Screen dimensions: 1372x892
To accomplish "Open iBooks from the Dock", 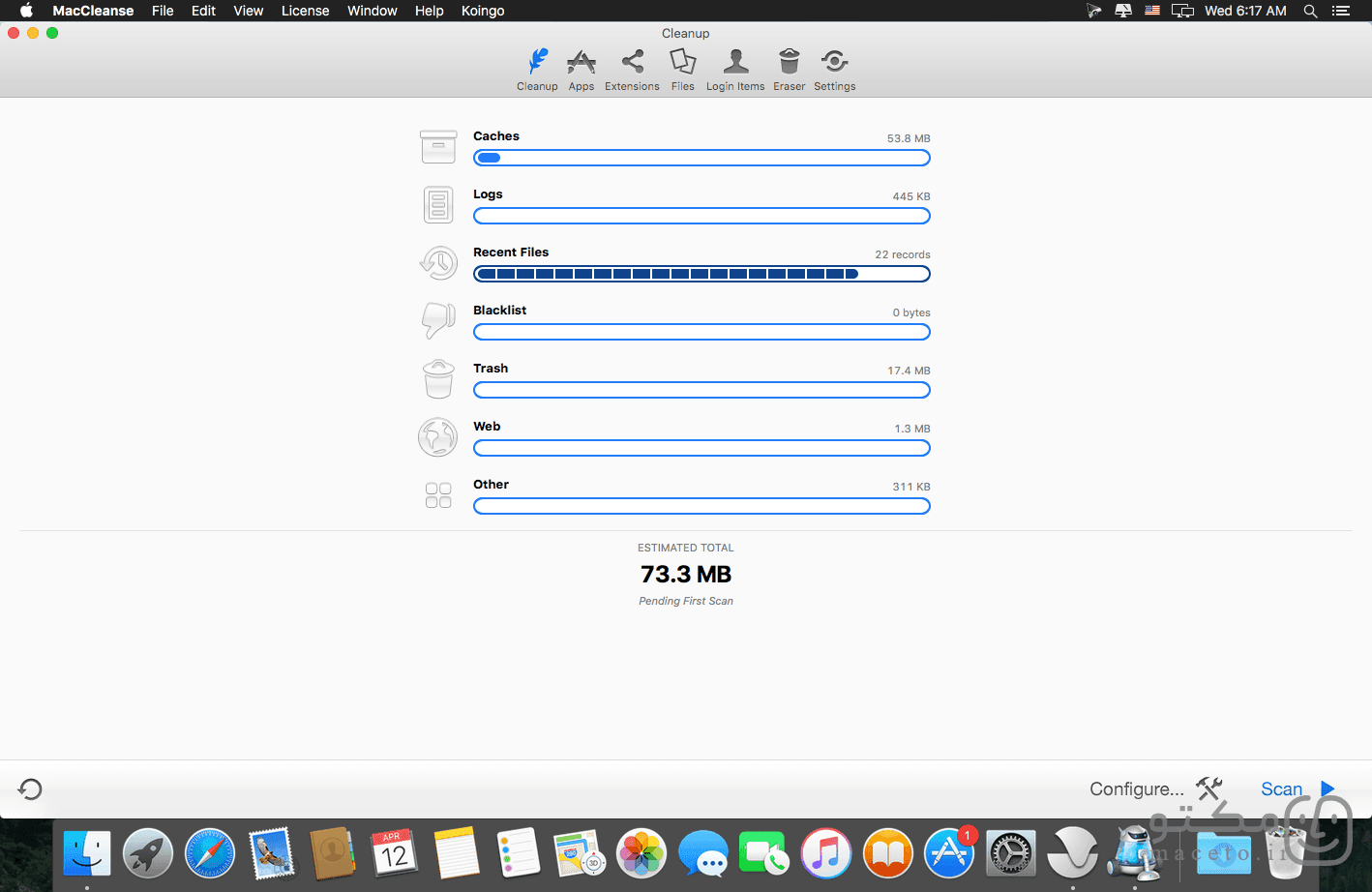I will tap(888, 854).
